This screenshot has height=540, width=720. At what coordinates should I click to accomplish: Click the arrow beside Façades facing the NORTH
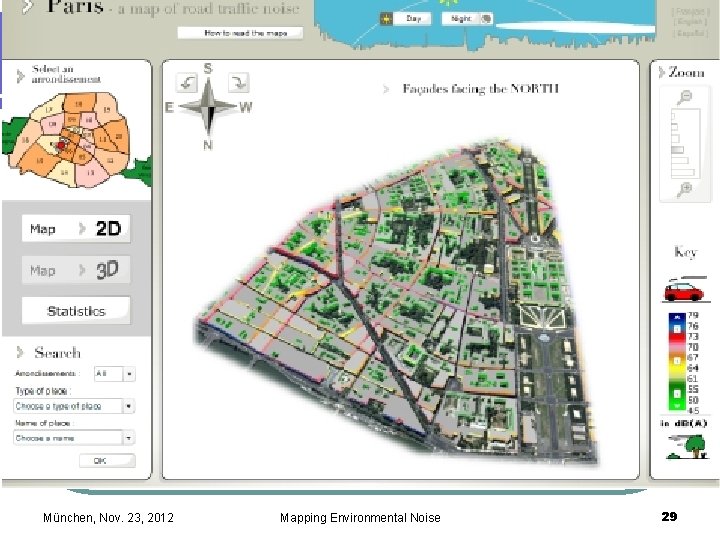[x=386, y=89]
